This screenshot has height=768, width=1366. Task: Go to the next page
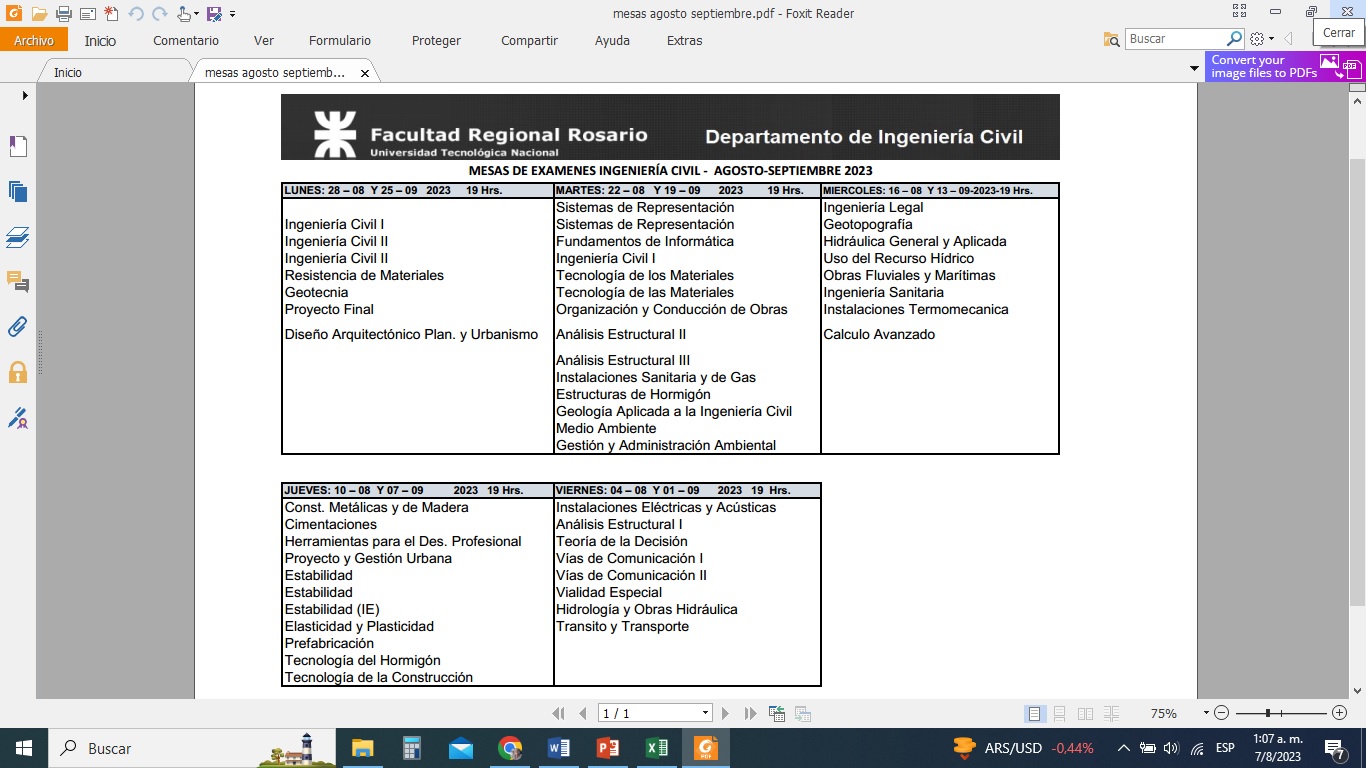click(726, 713)
